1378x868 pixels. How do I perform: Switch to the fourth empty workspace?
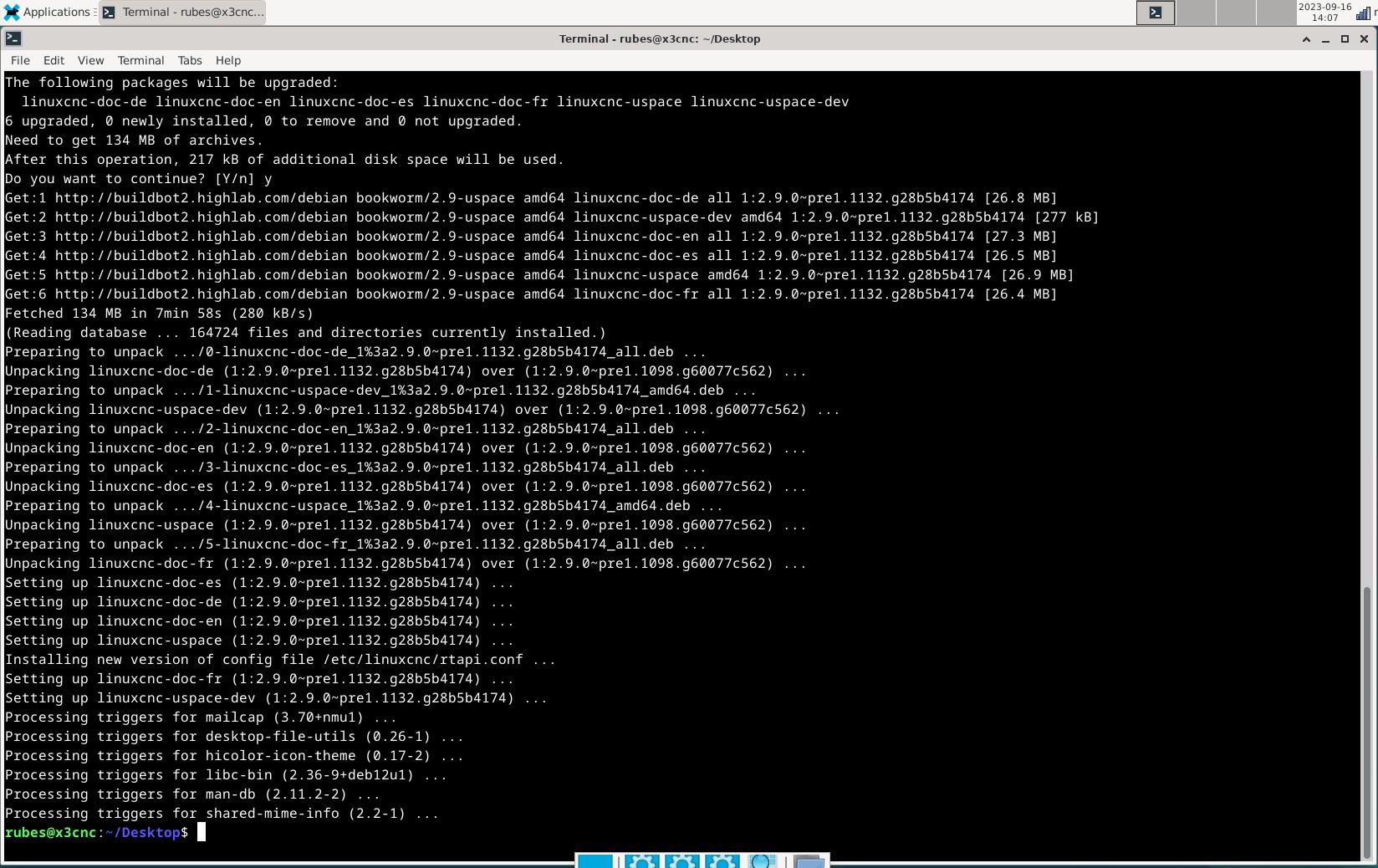(x=1276, y=13)
